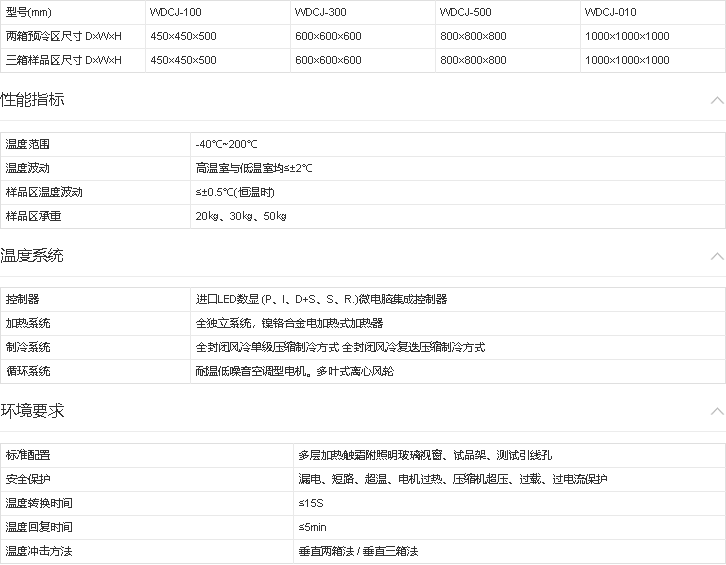Click the 制冷系统 row label

(28, 347)
